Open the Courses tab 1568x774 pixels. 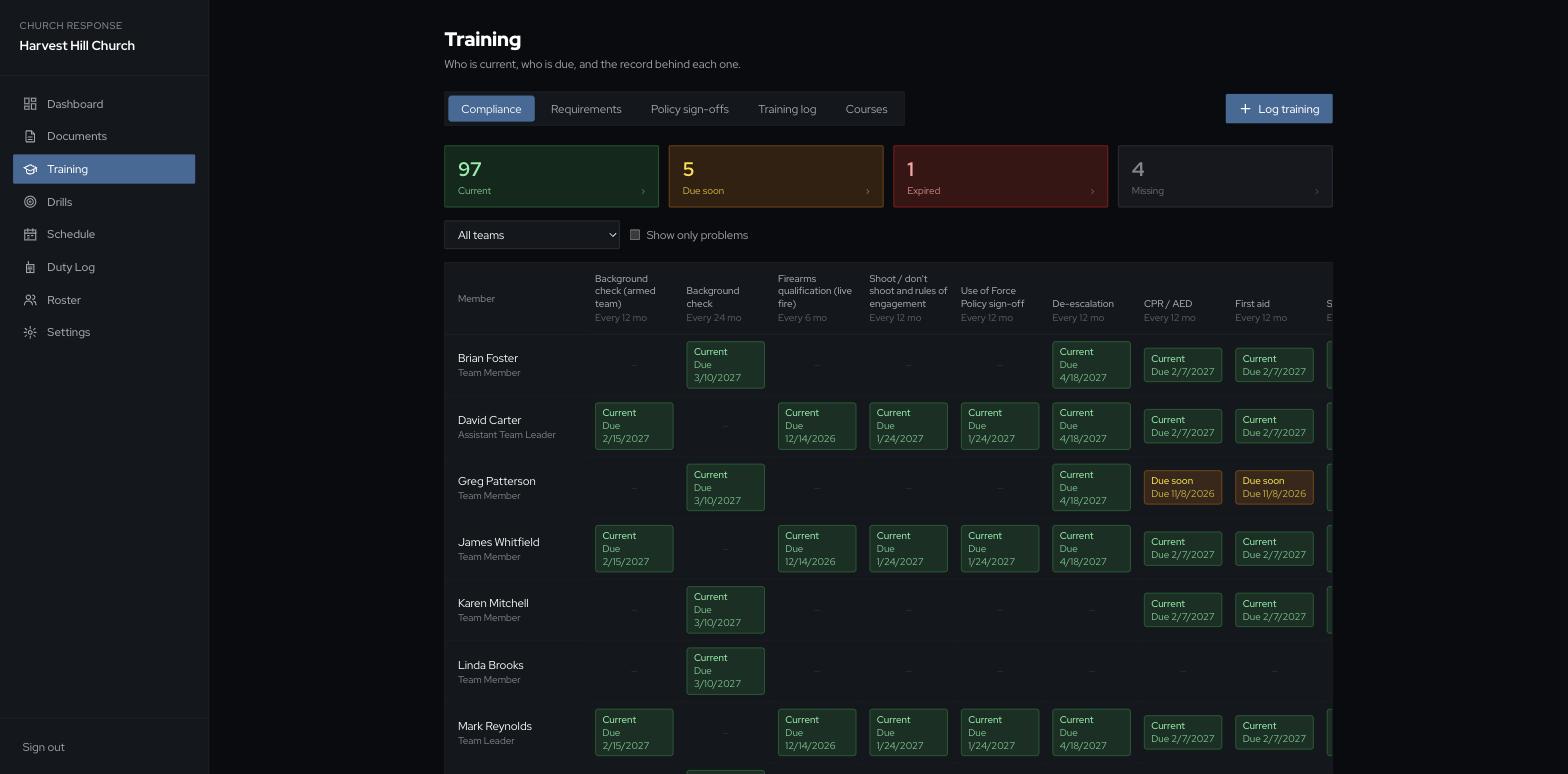tap(866, 109)
